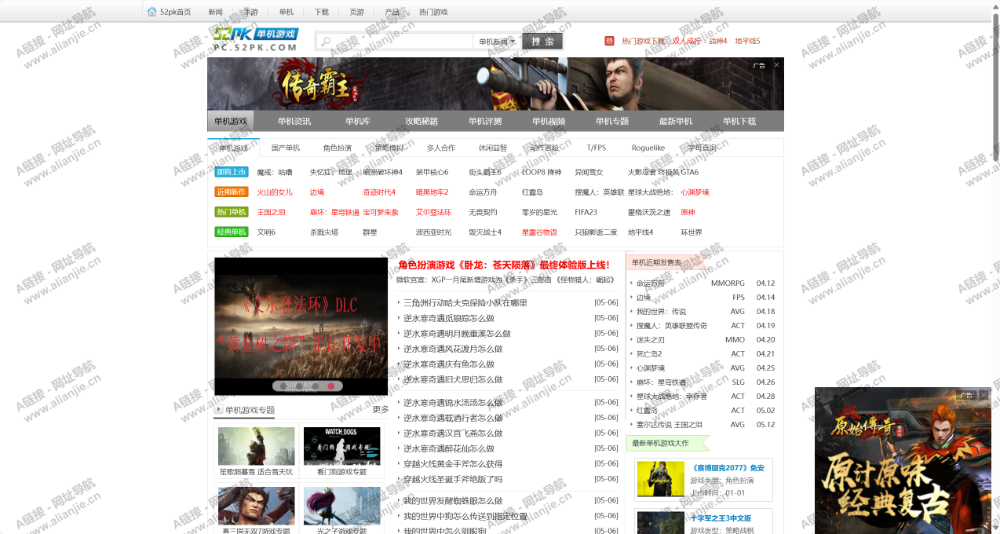The image size is (1000, 534).
Task: Open 下载 in the top bar
Action: 321,11
